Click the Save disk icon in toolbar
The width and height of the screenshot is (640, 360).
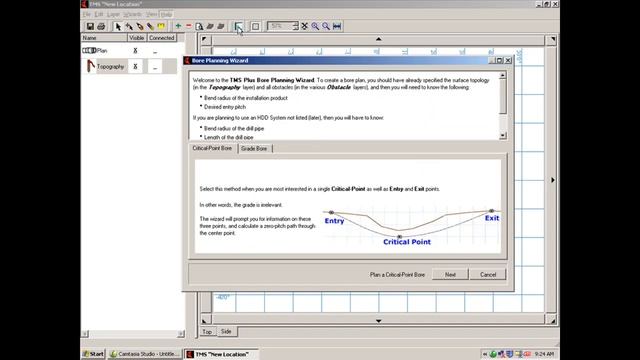[90, 27]
